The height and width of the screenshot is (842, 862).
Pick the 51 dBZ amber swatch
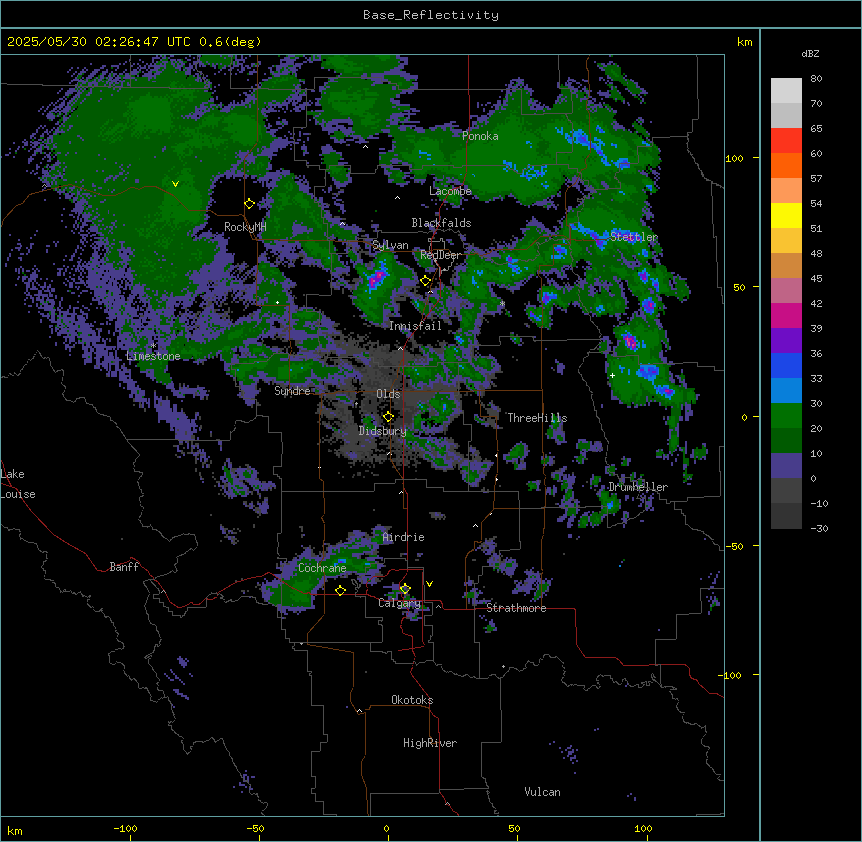point(786,240)
